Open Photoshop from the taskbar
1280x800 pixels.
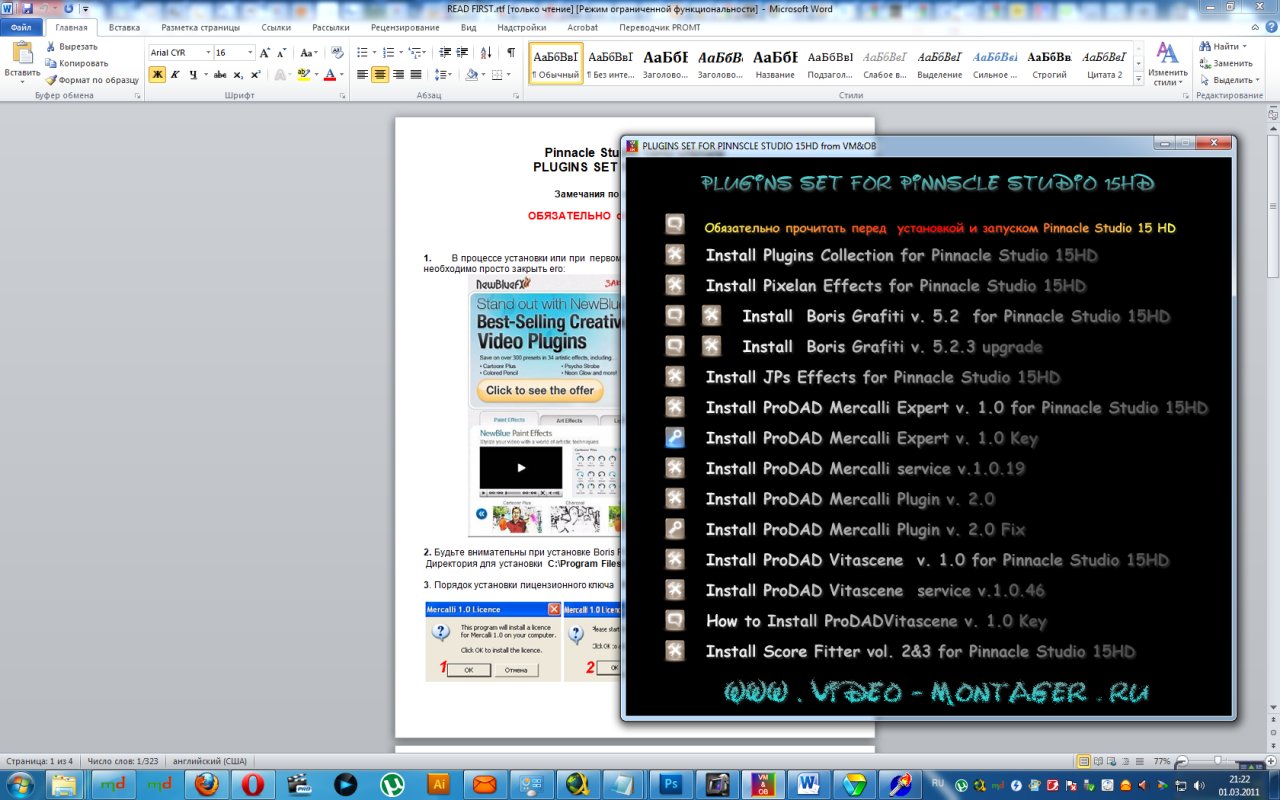coord(671,783)
